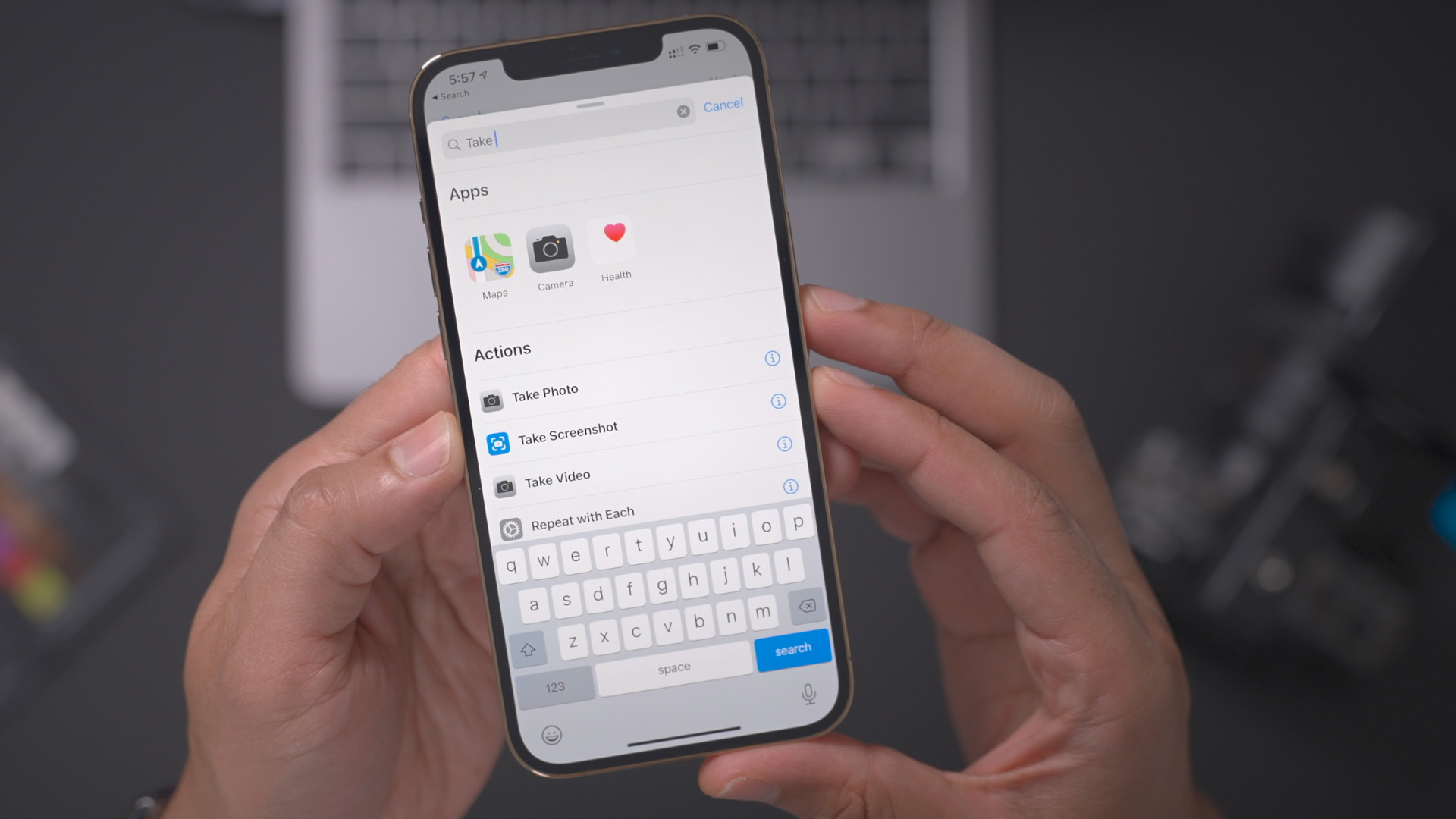This screenshot has height=819, width=1456.
Task: Select the Repeat with Each action
Action: click(582, 513)
